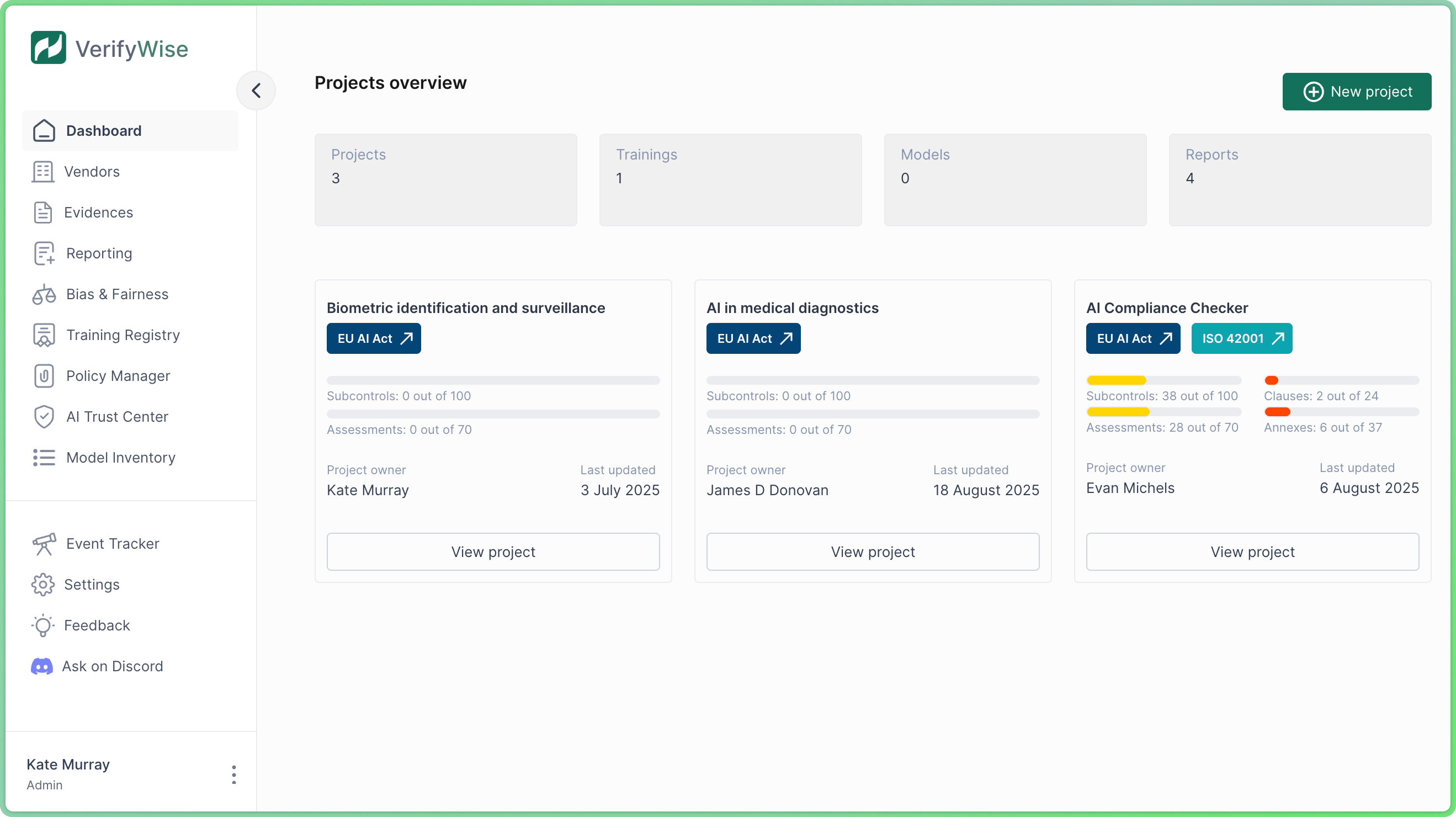
Task: Click the "AI in medical diagnostics" title
Action: [x=793, y=307]
